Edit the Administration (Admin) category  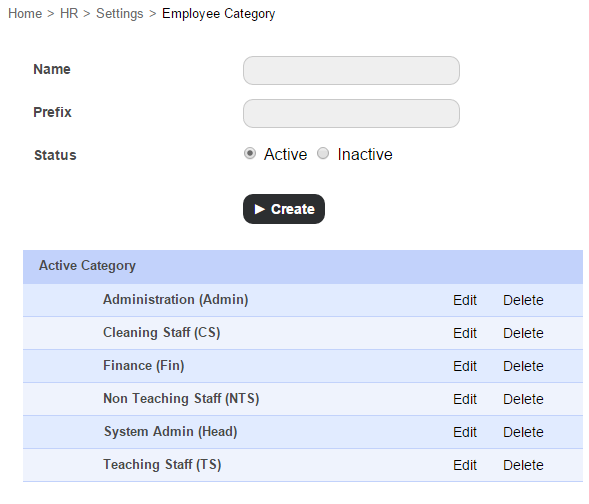465,300
